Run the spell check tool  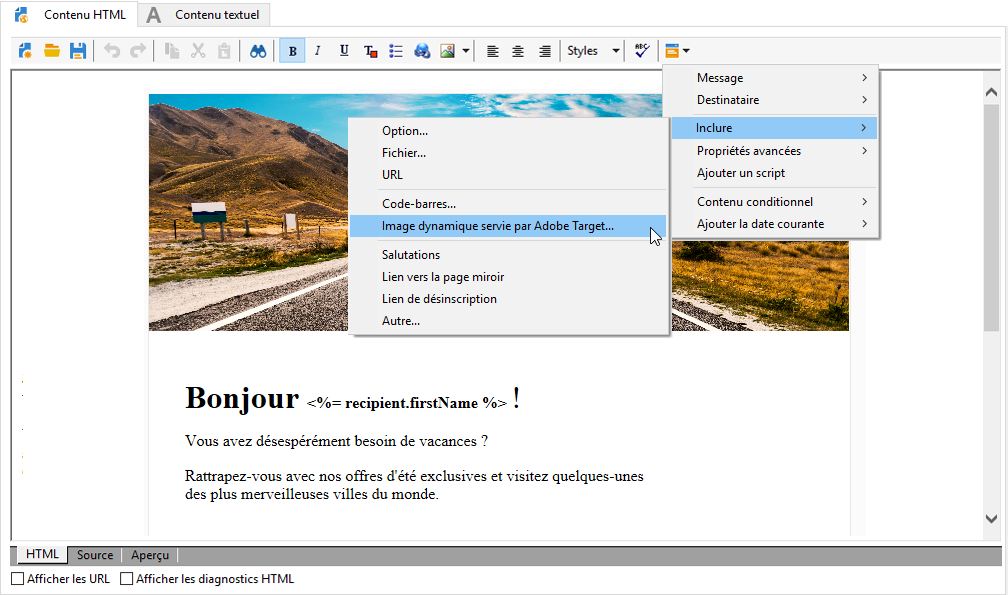(642, 51)
